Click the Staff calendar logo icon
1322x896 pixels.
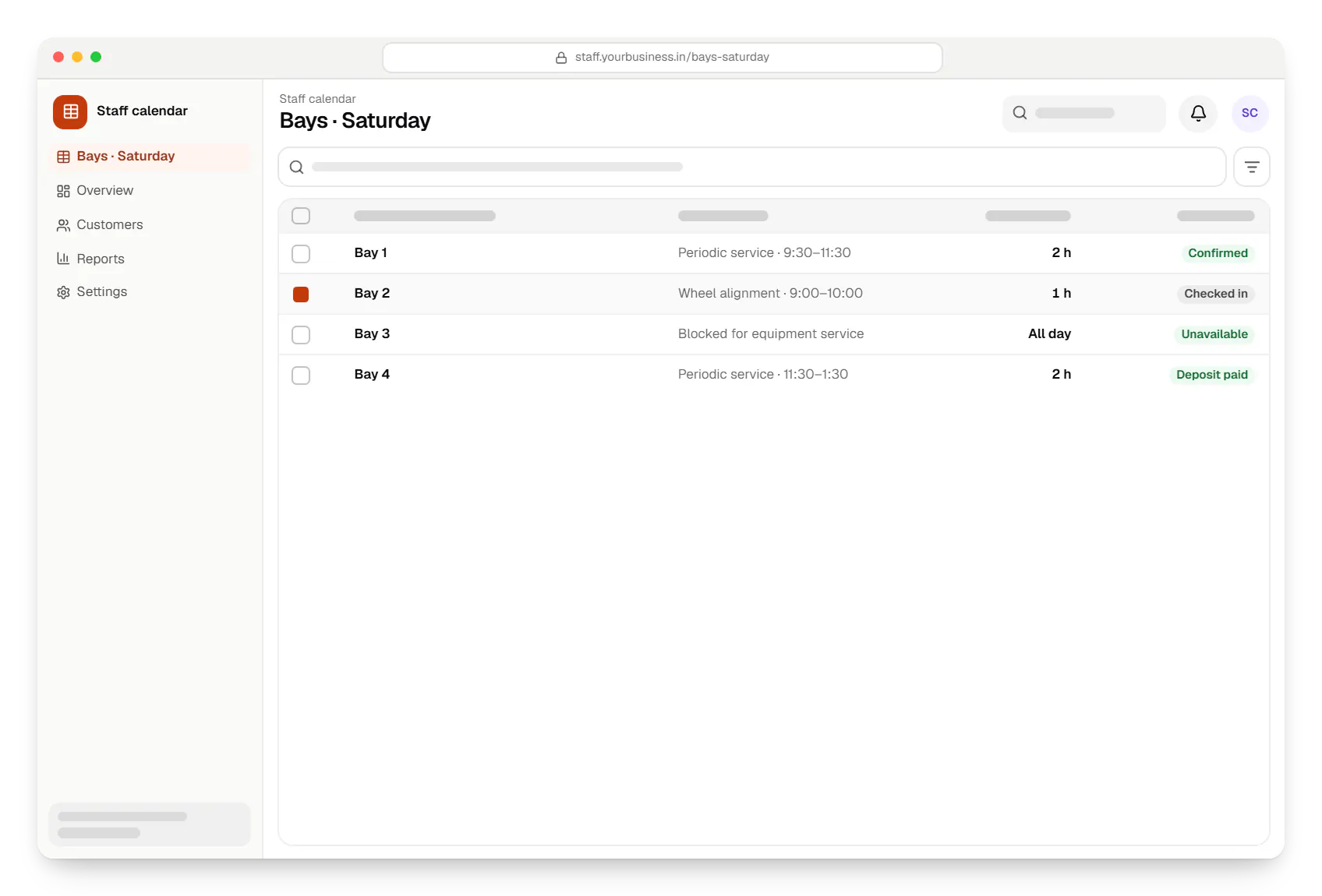70,111
